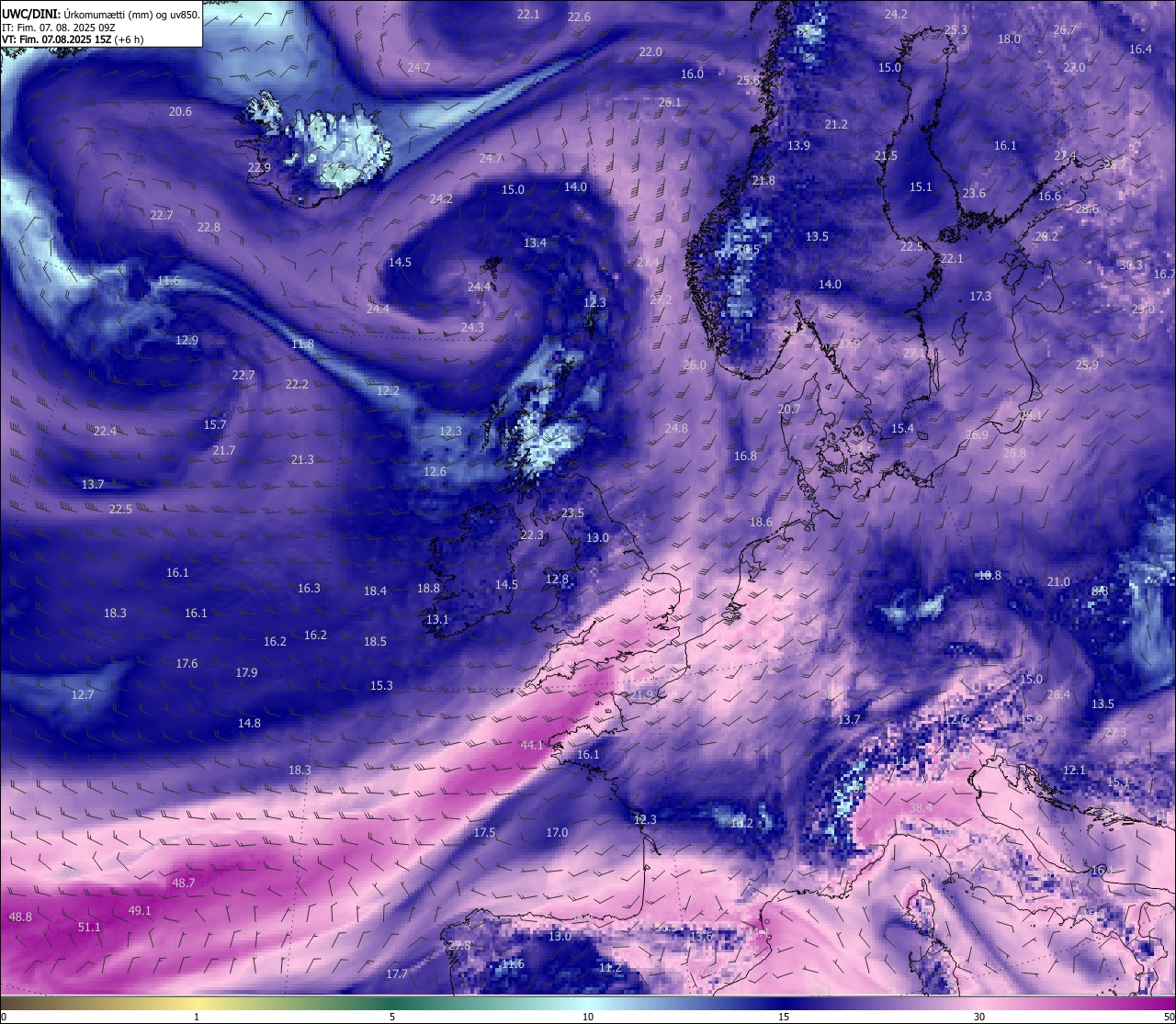Click the 12.7 value label
Viewport: 1176px width, 1024px height.
point(83,694)
